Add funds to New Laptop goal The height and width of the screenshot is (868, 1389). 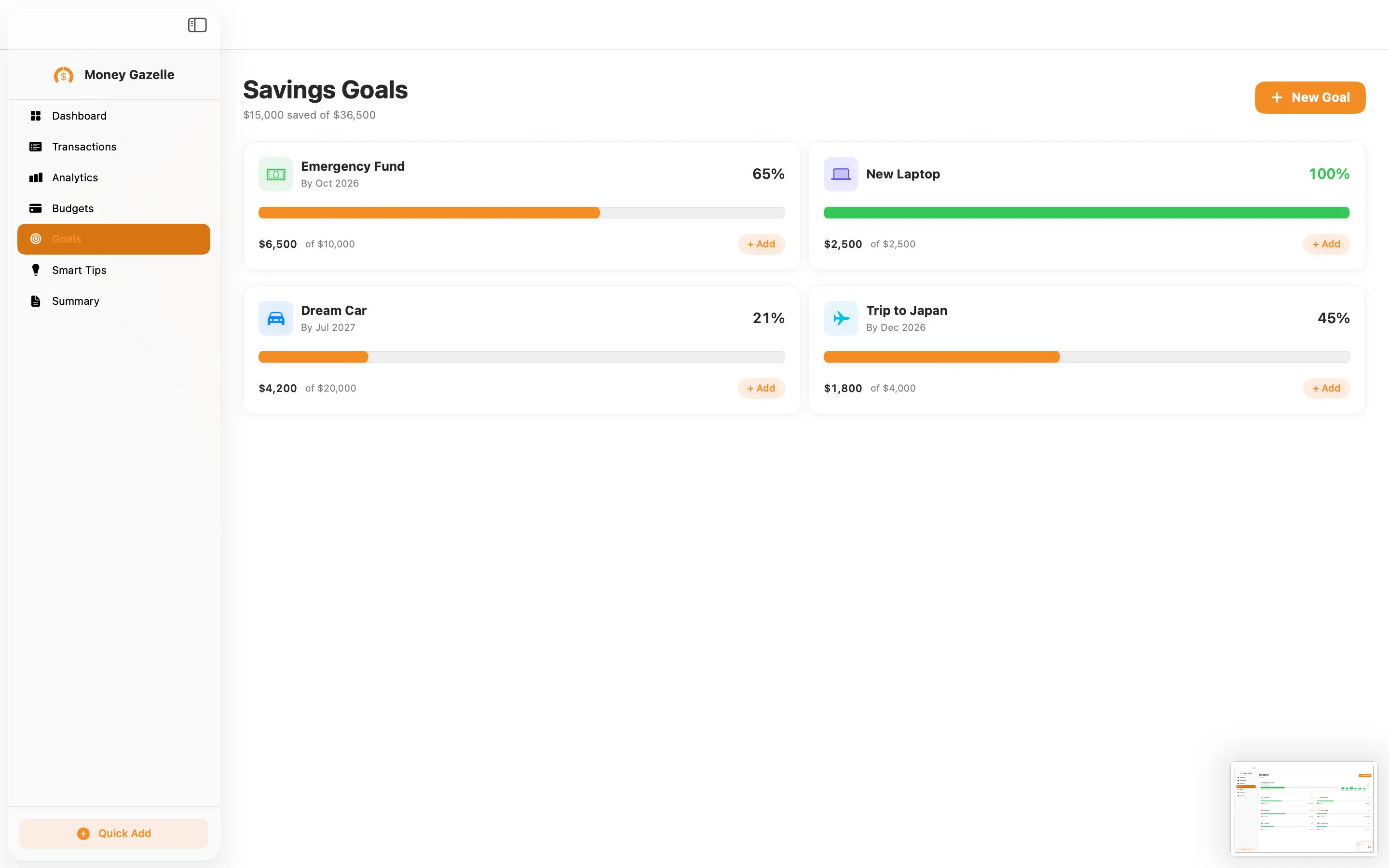click(x=1326, y=244)
